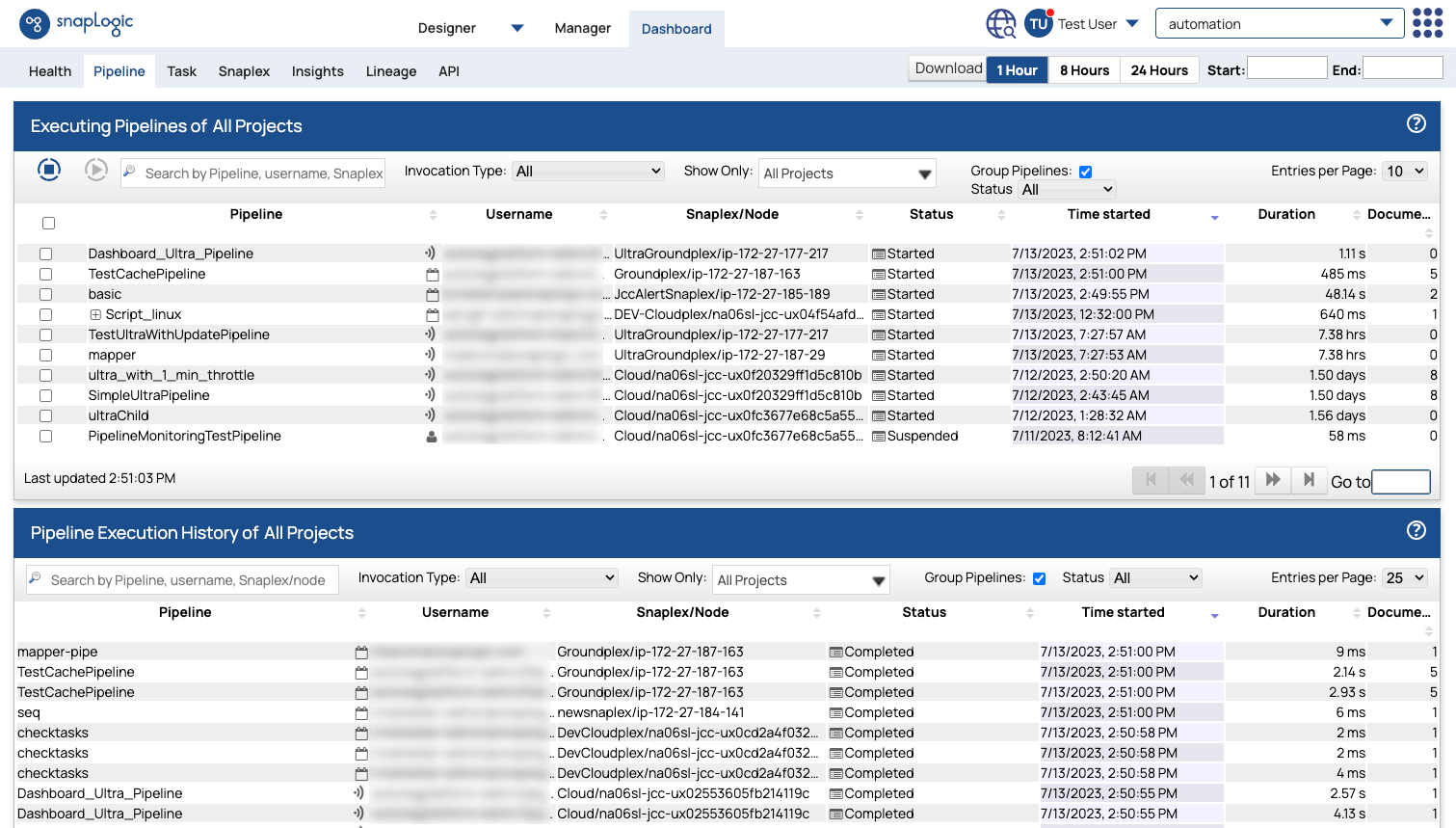Select the 24 Hours time range
The height and width of the screenshot is (828, 1456).
tap(1159, 69)
